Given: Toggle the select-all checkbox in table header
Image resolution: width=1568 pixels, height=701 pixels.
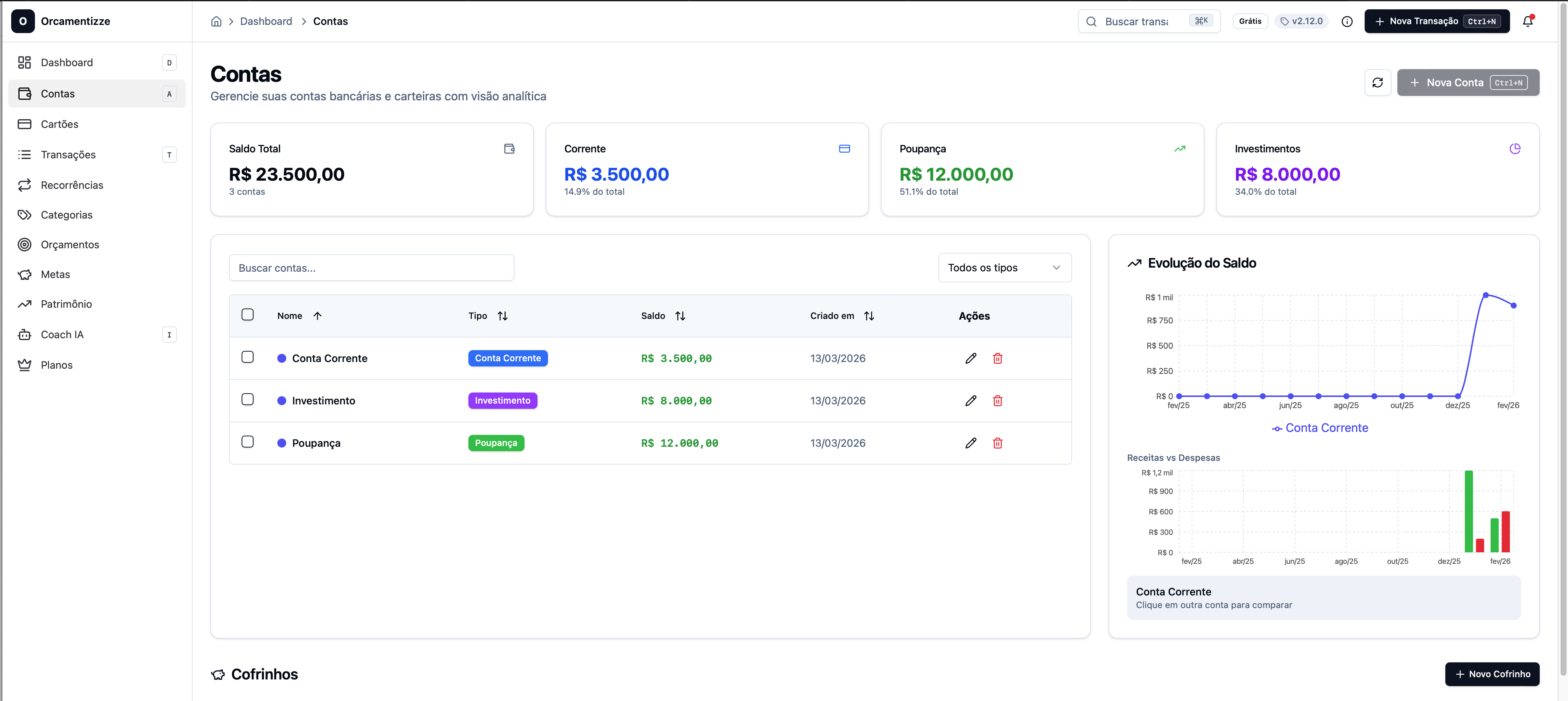Looking at the screenshot, I should (248, 314).
